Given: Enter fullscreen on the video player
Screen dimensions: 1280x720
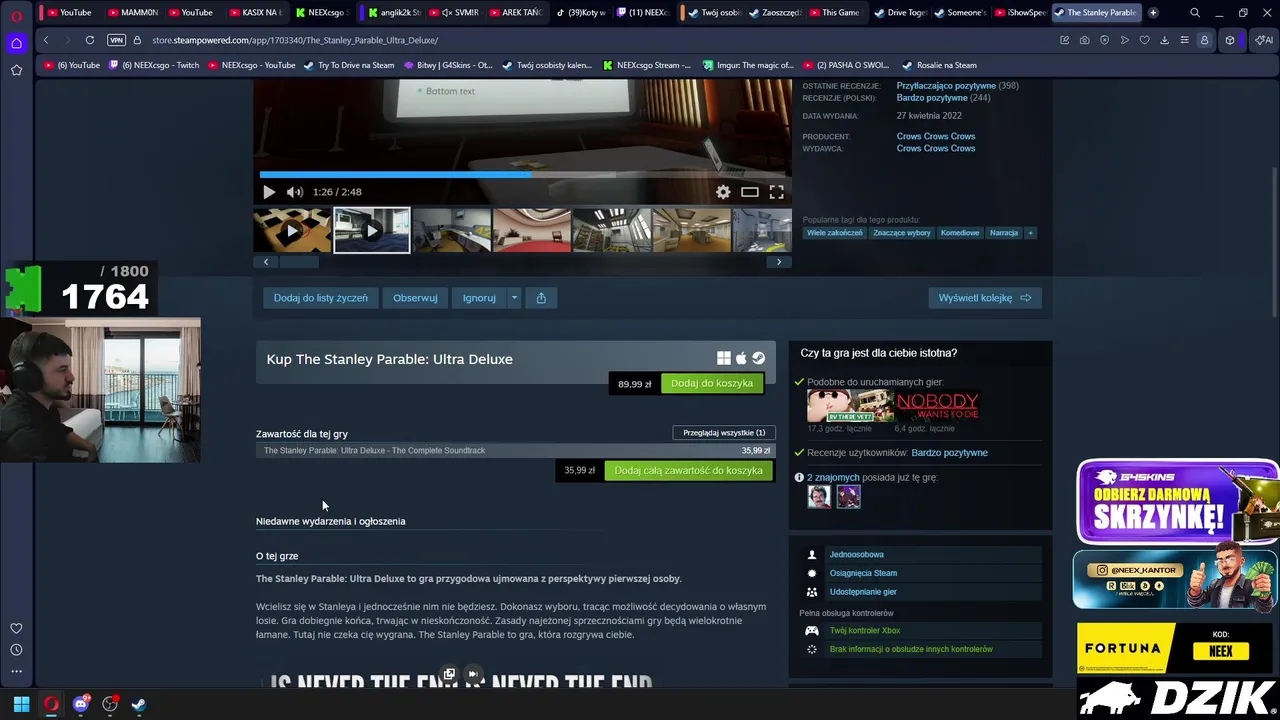Looking at the screenshot, I should (776, 192).
